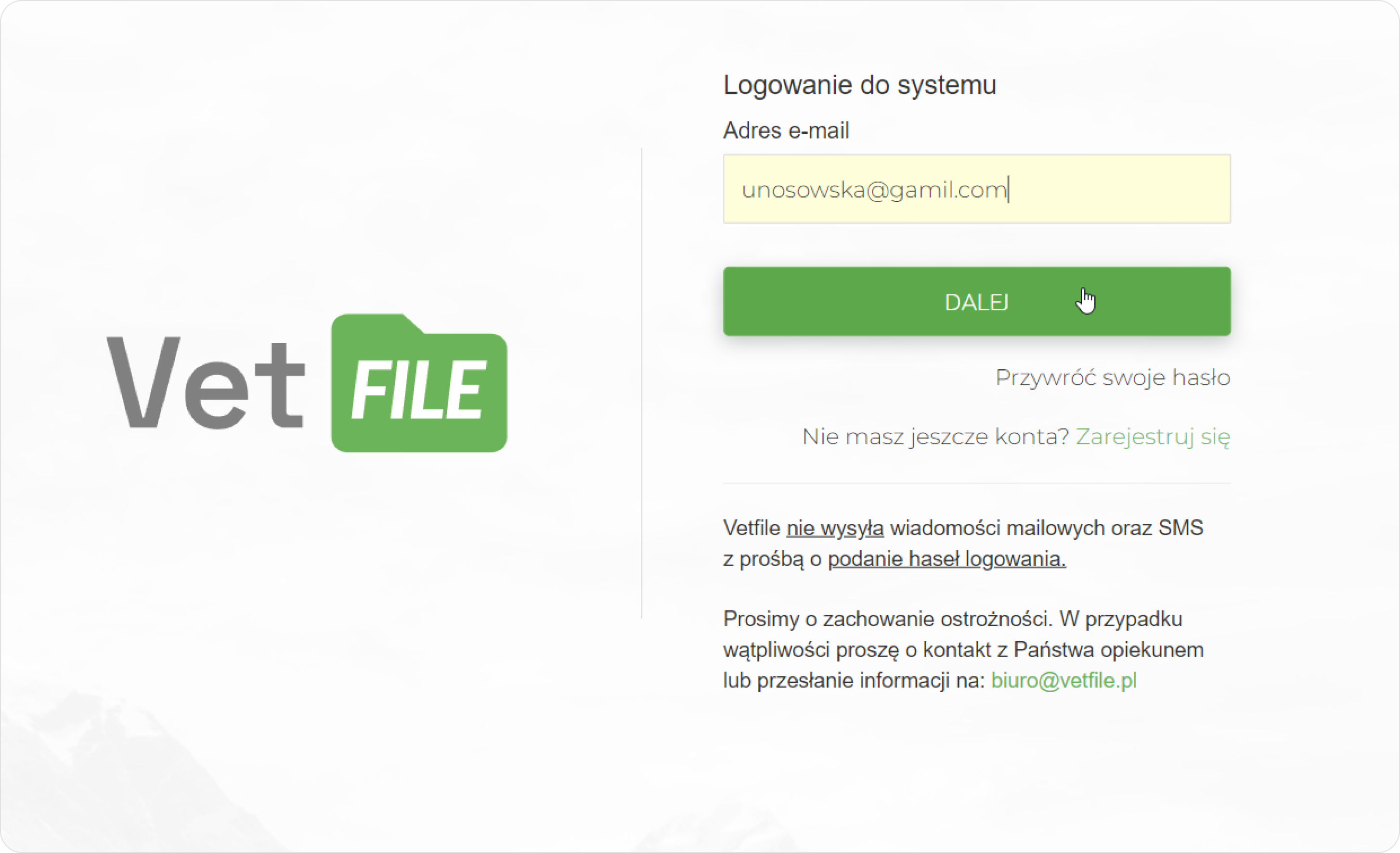Image resolution: width=1400 pixels, height=853 pixels.
Task: Follow the Zarejestruj się registration link
Action: click(x=1153, y=437)
